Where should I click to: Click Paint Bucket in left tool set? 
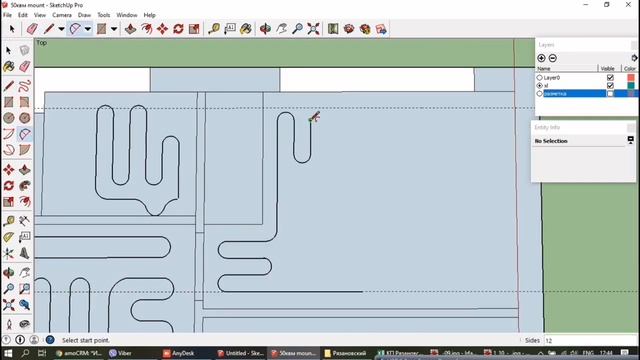point(9,67)
